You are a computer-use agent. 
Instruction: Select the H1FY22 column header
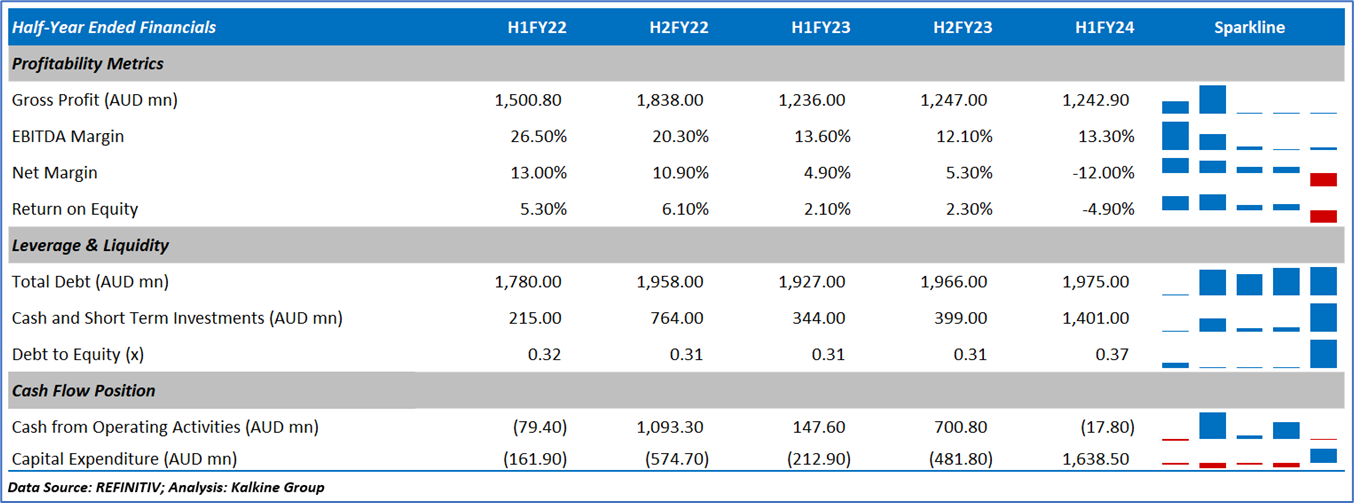click(537, 28)
